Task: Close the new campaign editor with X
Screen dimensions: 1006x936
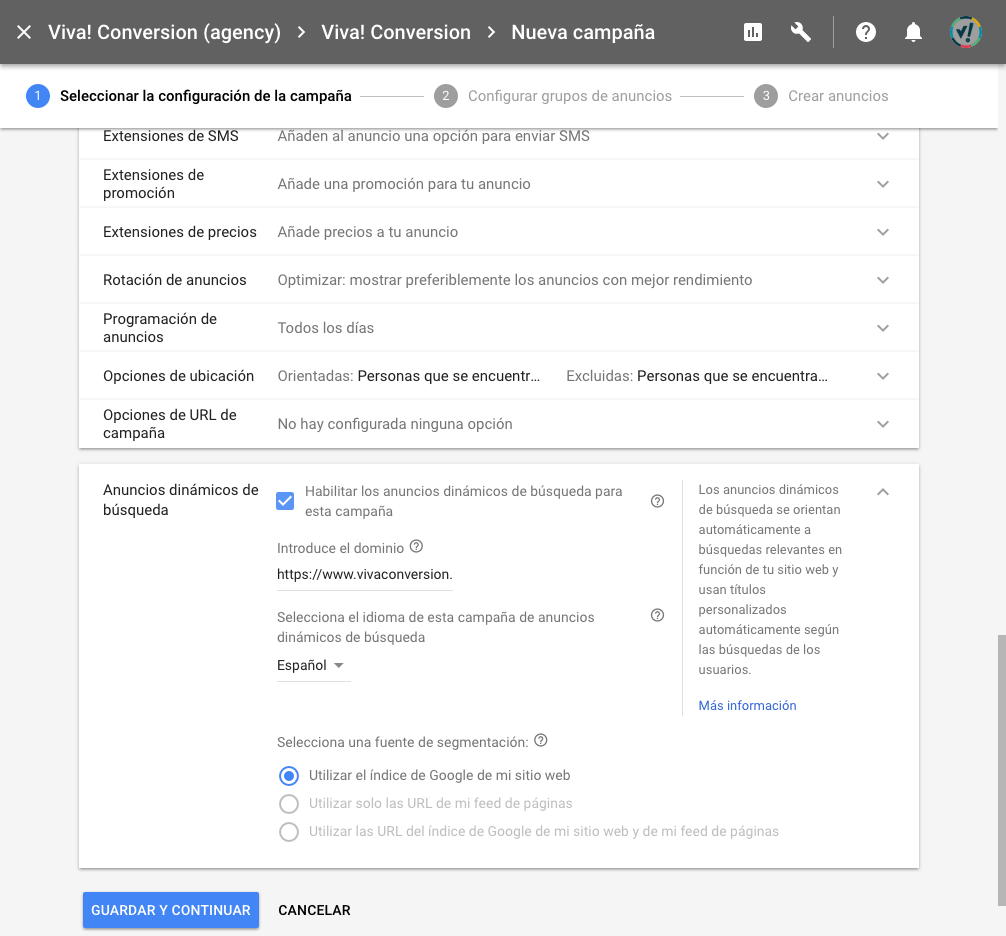Action: coord(24,32)
